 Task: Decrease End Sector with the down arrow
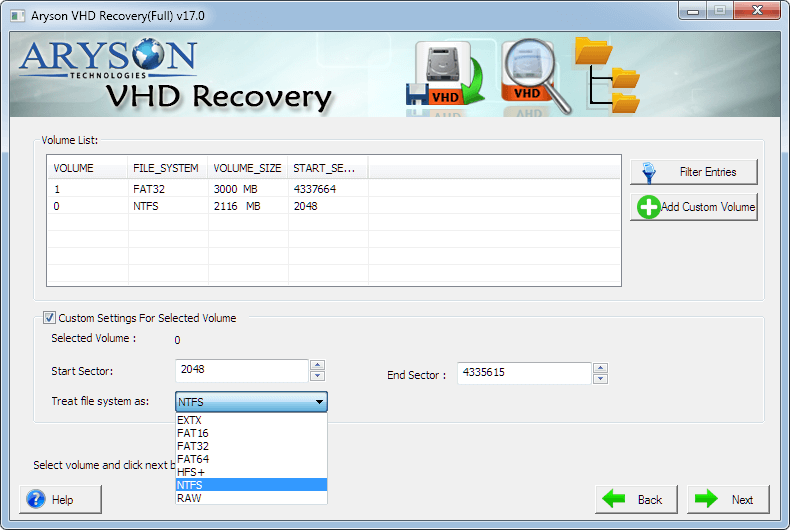[x=601, y=379]
